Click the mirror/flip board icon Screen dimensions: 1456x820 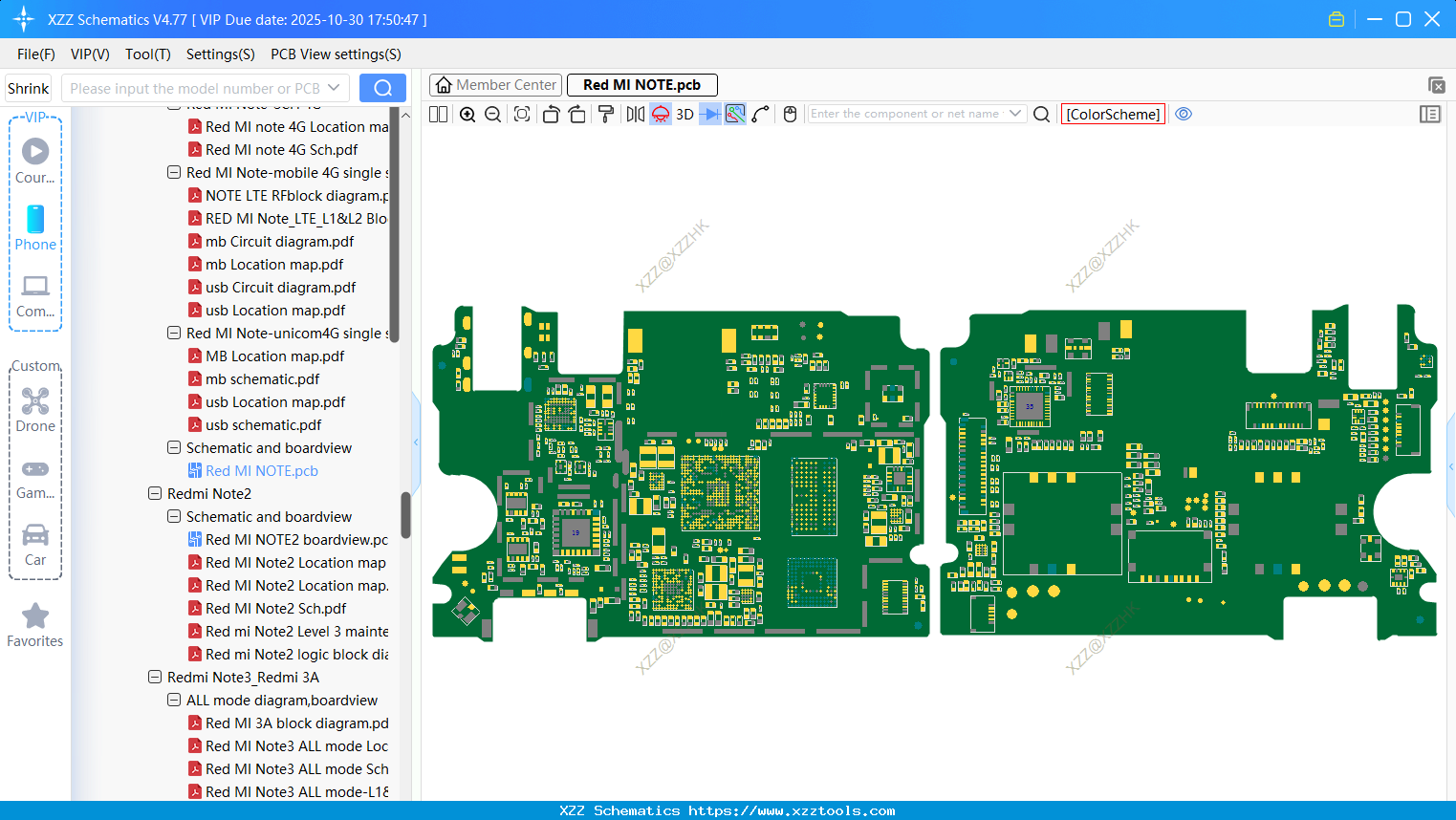click(x=635, y=115)
